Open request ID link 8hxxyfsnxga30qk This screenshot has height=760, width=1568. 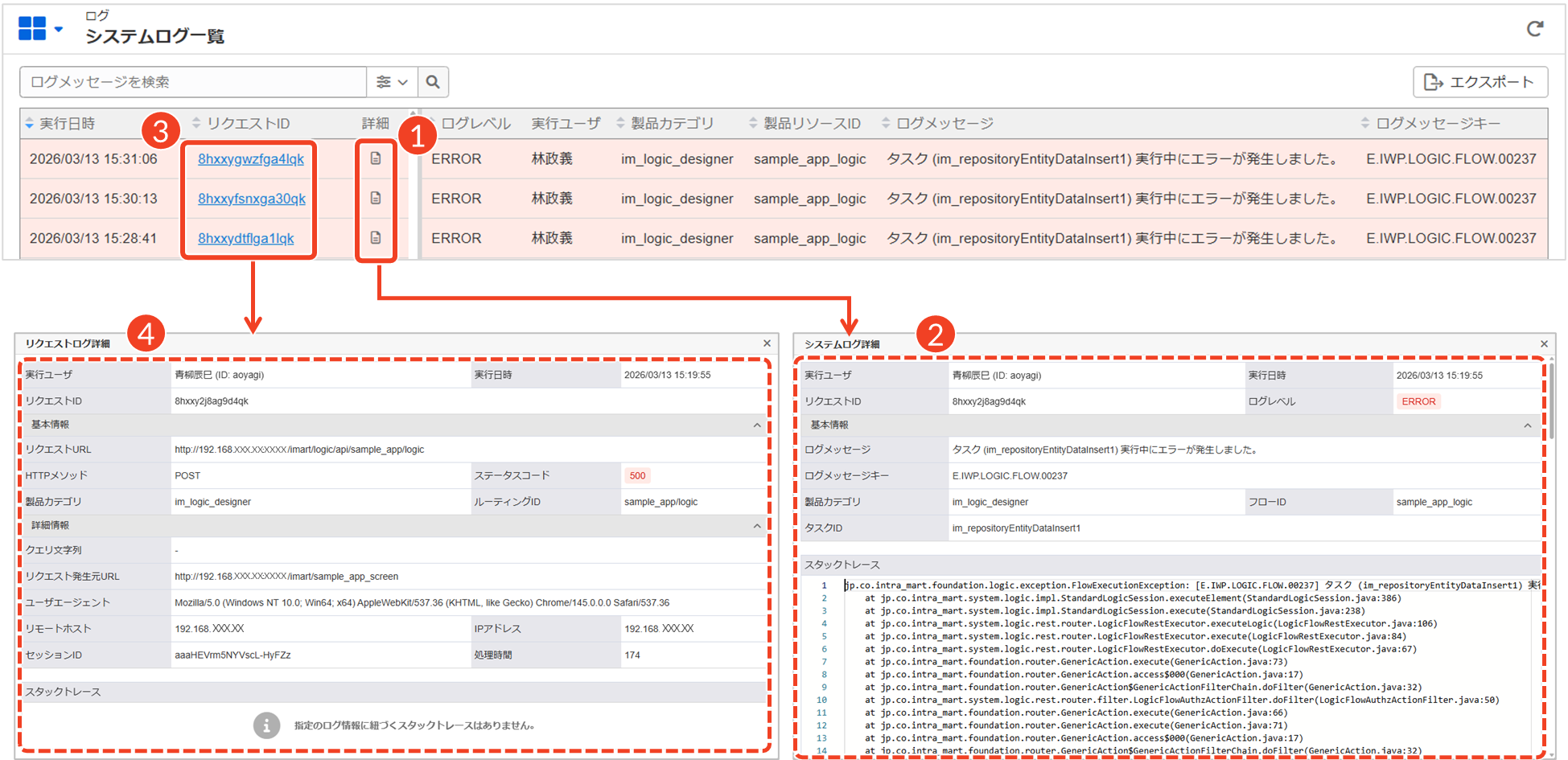(x=252, y=199)
